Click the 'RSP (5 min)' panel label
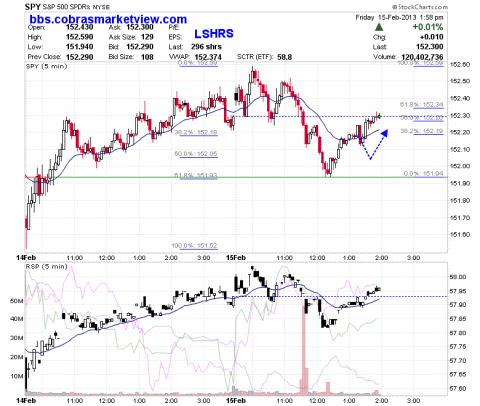 click(46, 267)
